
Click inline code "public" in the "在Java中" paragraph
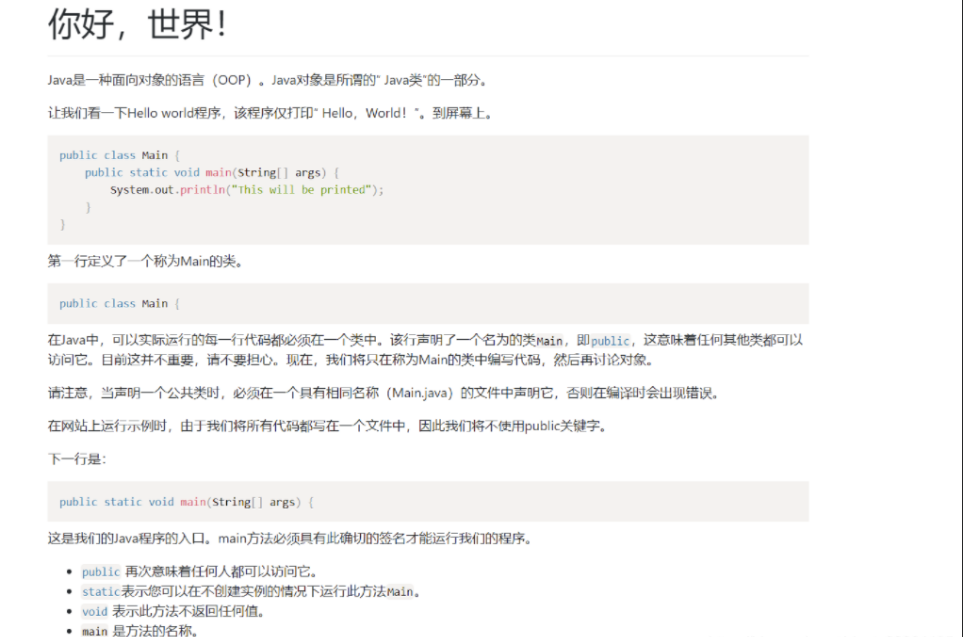click(610, 341)
